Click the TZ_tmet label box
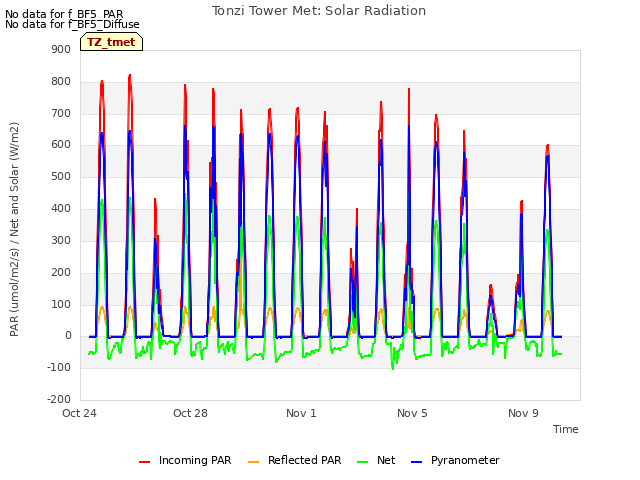The image size is (640, 480). coord(111,42)
